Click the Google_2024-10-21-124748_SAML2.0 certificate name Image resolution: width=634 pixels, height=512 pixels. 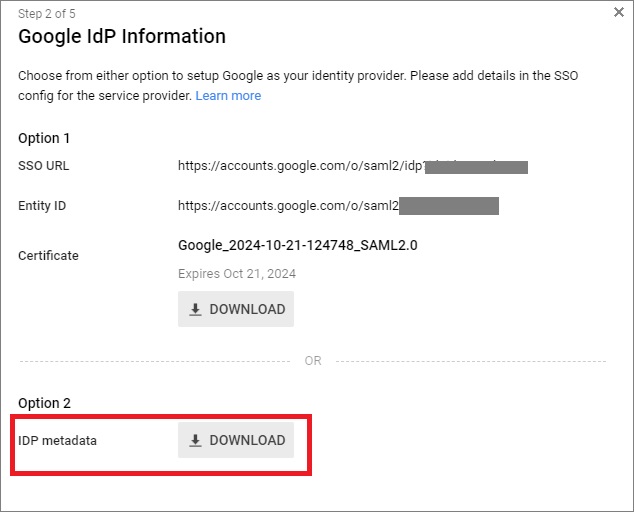(297, 245)
